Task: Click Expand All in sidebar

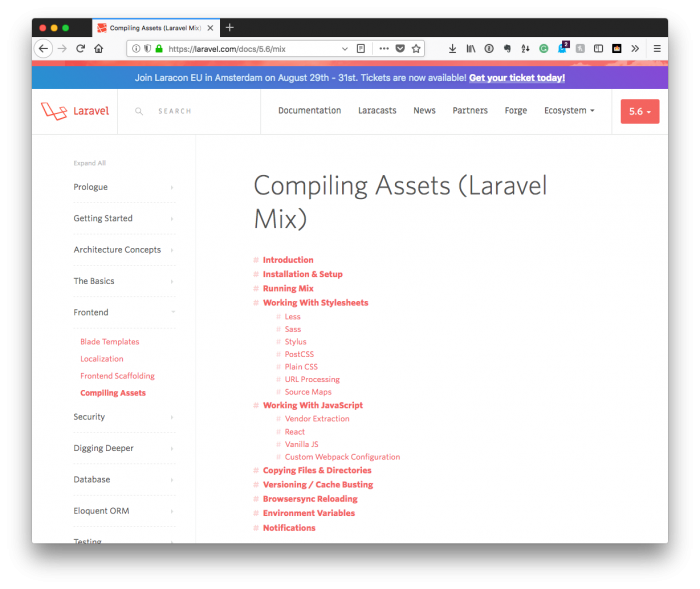Action: (90, 163)
